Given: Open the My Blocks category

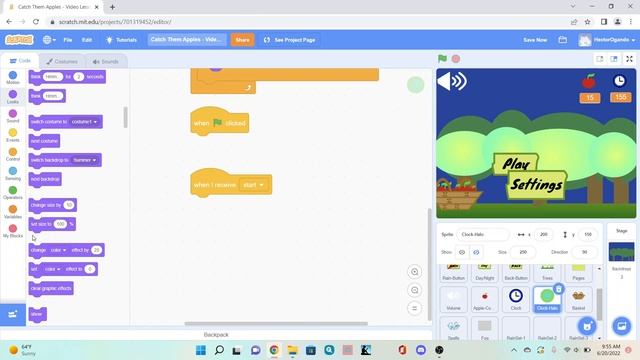Looking at the screenshot, I should coord(13,231).
